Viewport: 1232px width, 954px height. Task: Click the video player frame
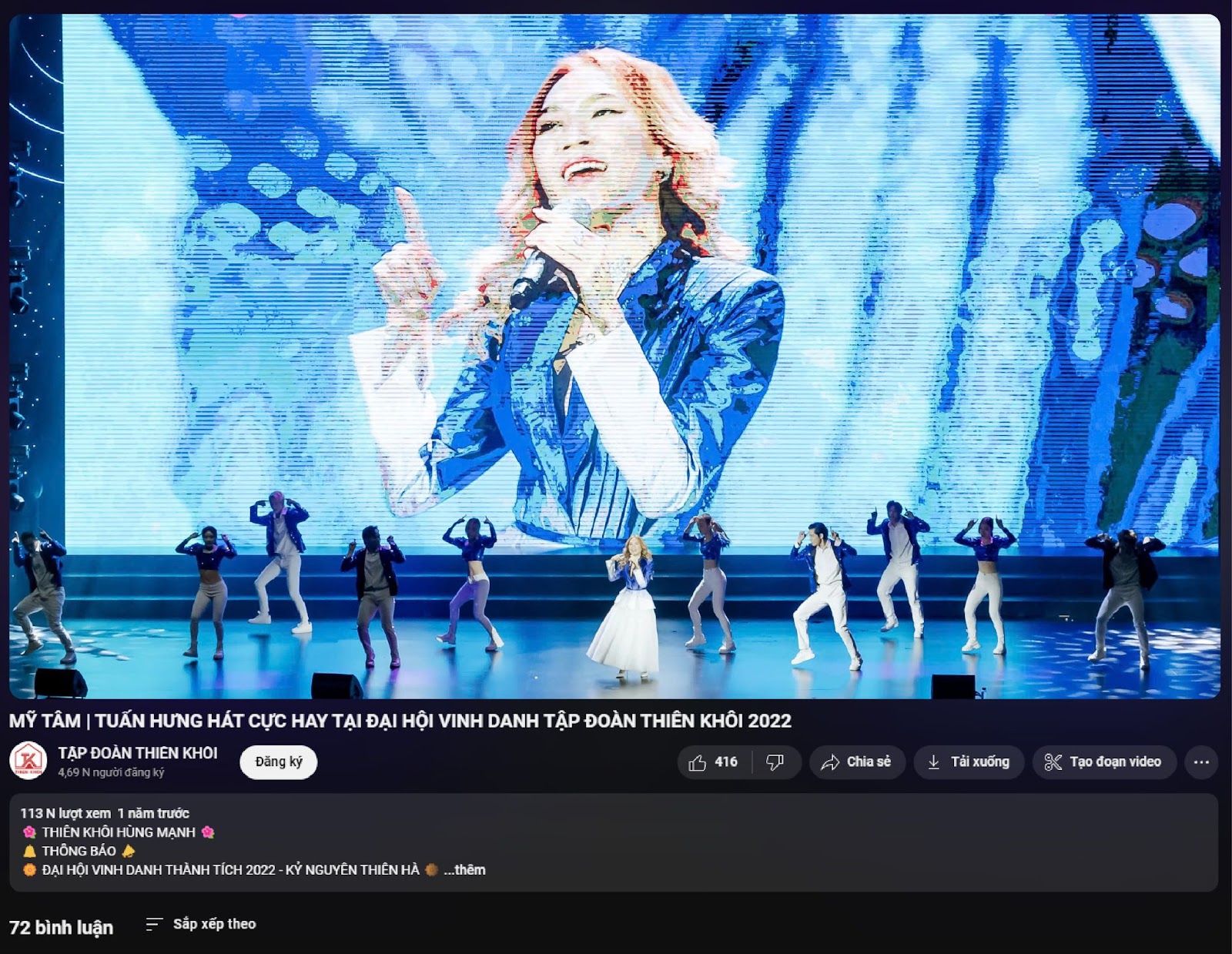click(614, 356)
